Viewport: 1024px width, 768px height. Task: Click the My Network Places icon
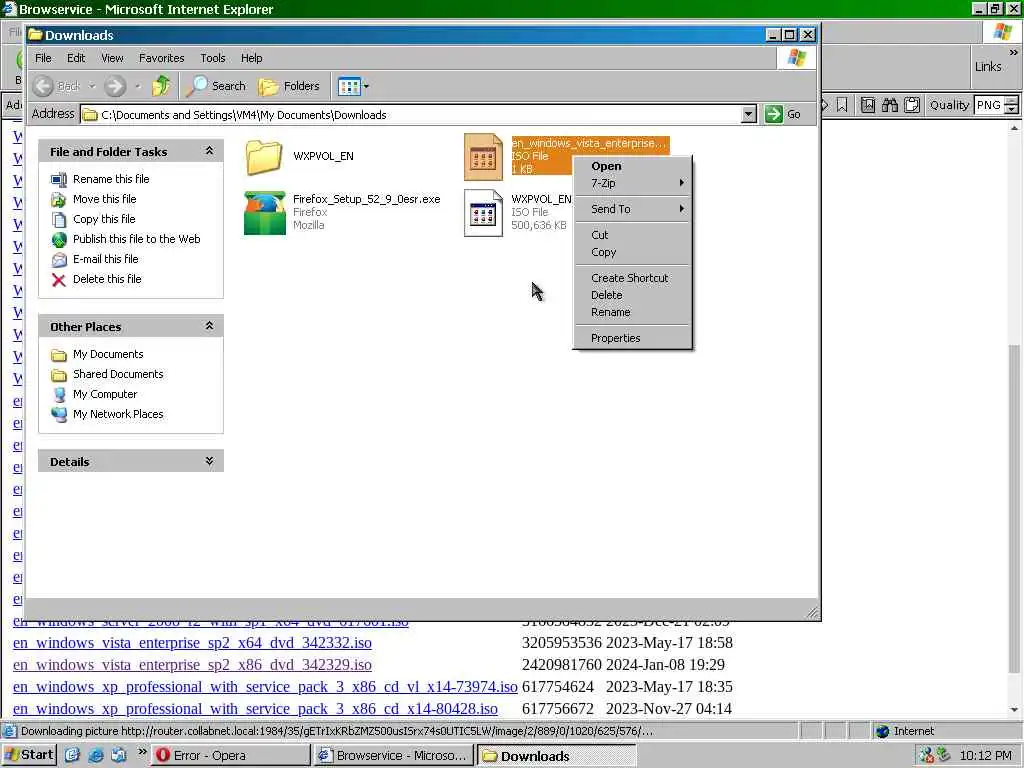click(x=59, y=415)
